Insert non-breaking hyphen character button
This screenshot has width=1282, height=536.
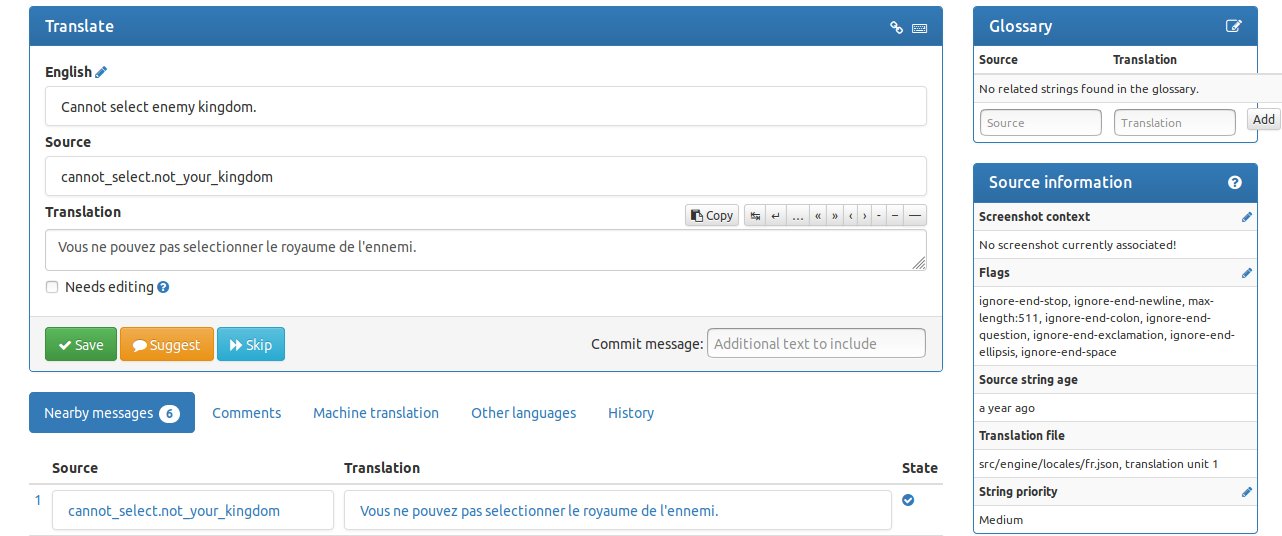click(878, 215)
